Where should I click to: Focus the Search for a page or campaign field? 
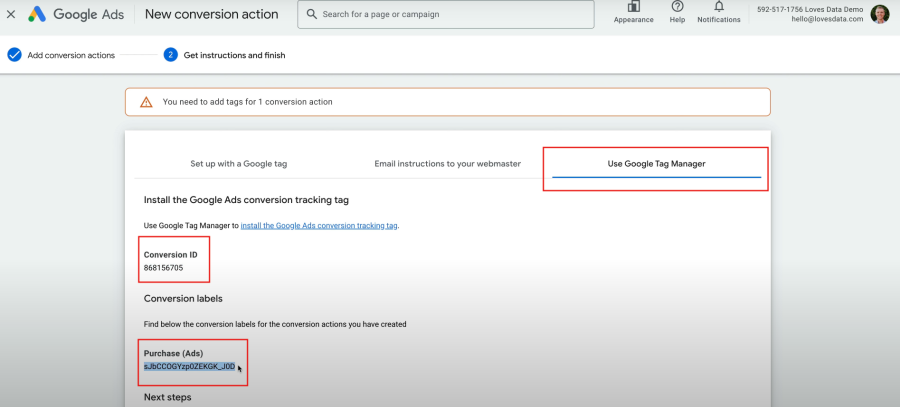(445, 14)
